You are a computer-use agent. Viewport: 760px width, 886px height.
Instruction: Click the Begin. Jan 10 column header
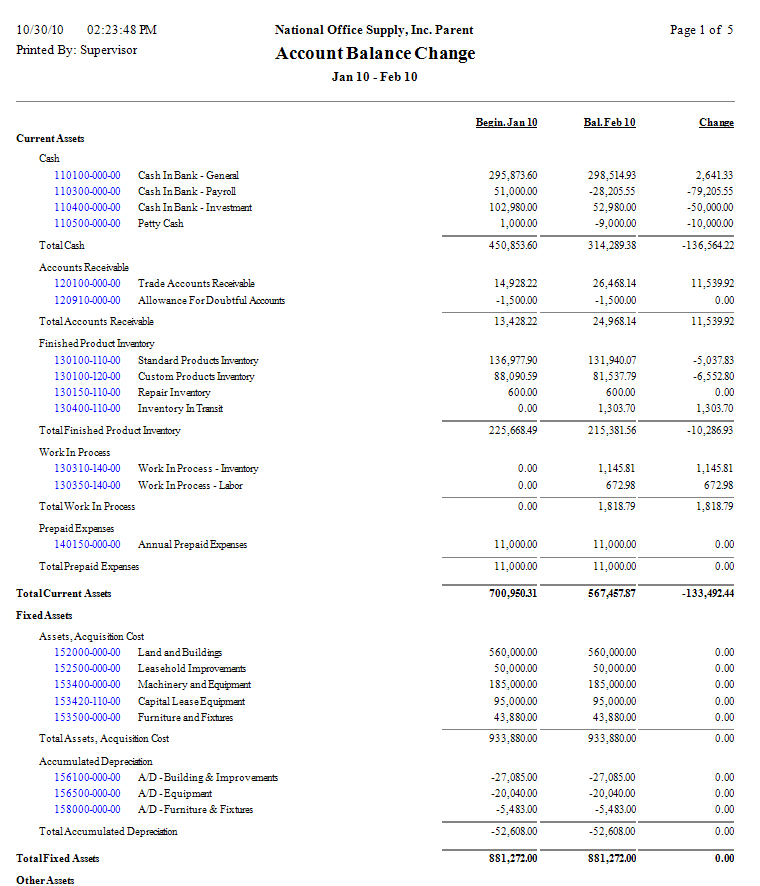[506, 123]
